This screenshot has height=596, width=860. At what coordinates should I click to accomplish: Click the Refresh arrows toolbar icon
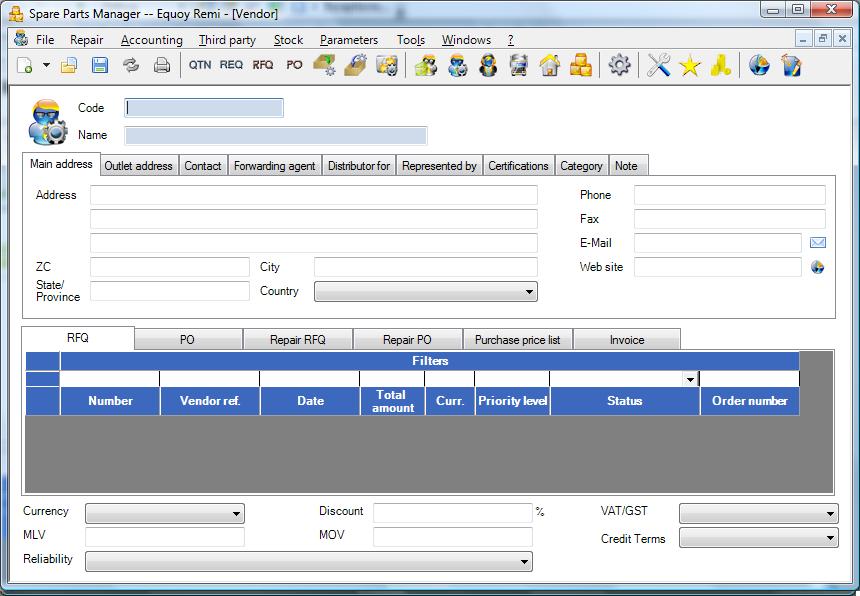point(131,66)
